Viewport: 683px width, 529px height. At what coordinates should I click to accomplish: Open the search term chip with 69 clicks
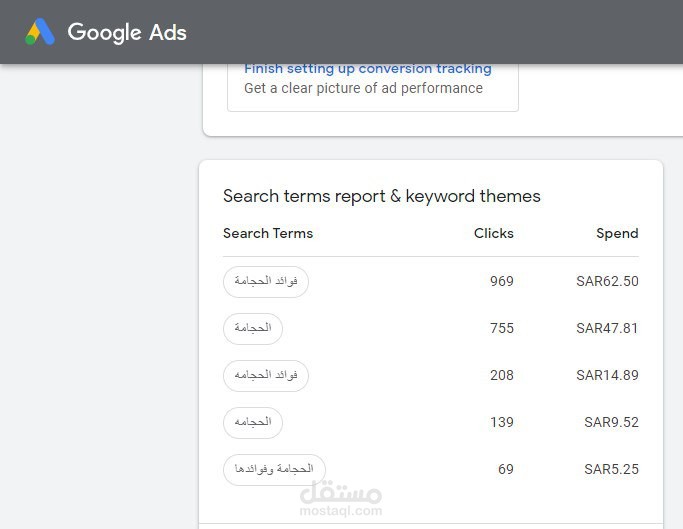274,469
